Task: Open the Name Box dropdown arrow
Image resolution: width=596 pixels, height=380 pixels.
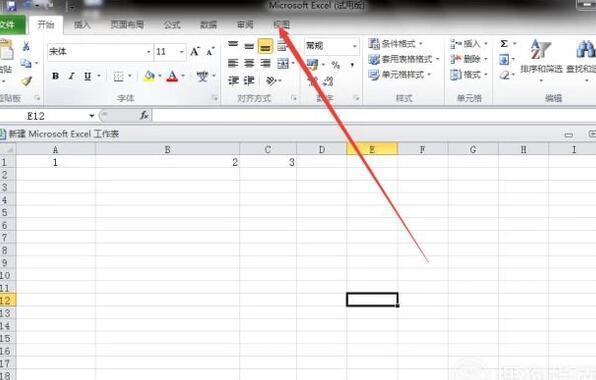Action: pyautogui.click(x=92, y=116)
